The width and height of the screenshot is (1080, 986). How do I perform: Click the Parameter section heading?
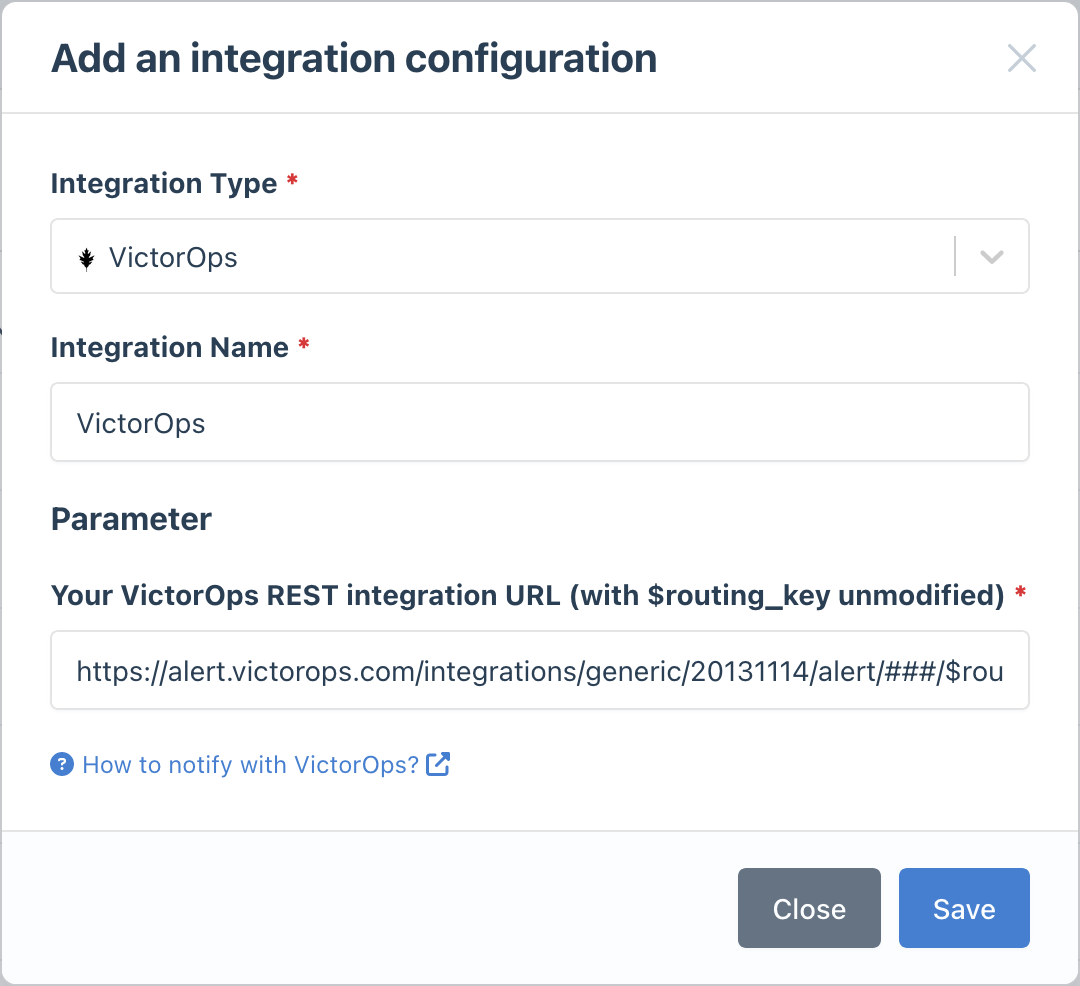click(130, 519)
